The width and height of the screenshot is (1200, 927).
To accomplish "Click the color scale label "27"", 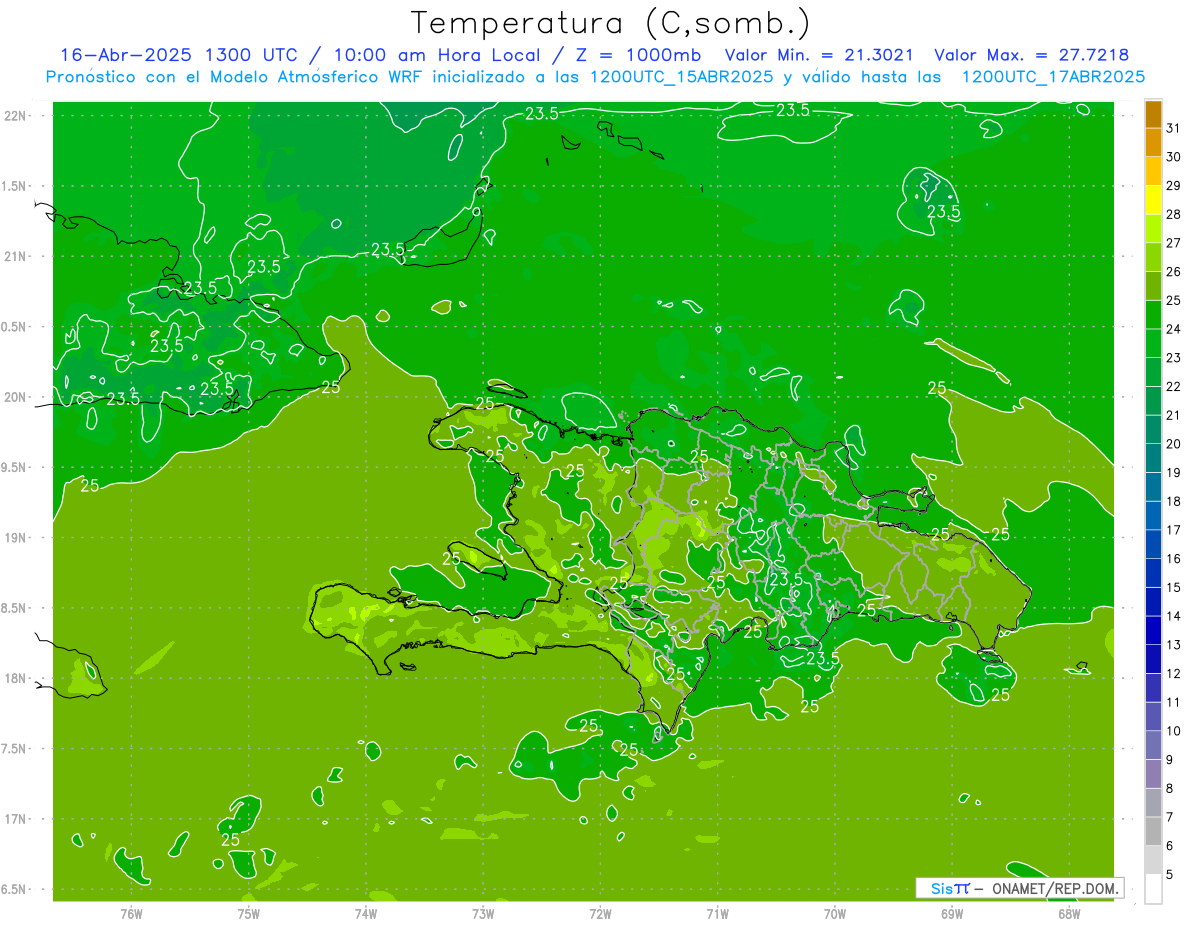I will coord(1174,243).
